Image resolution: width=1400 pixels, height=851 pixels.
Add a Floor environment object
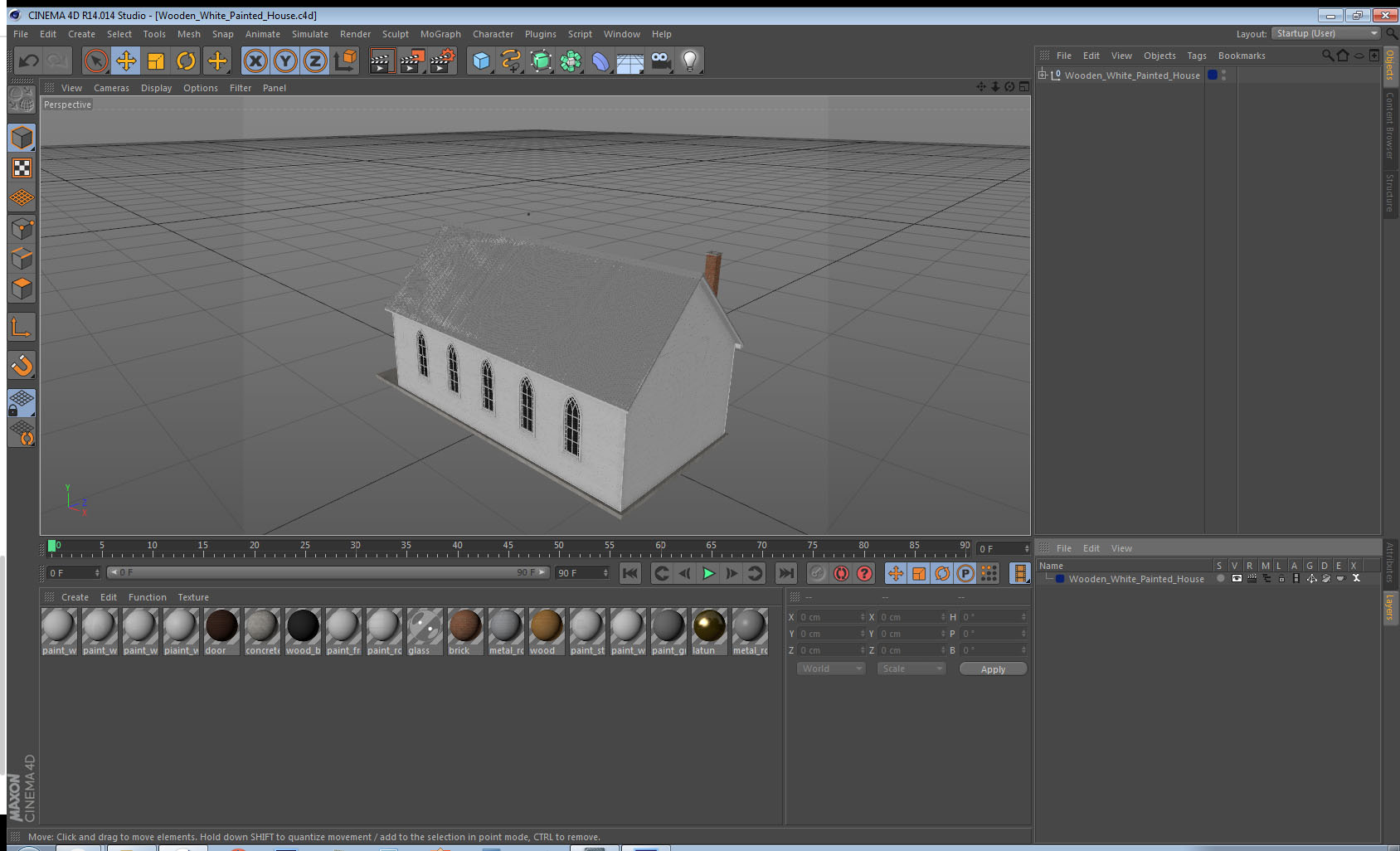click(630, 61)
